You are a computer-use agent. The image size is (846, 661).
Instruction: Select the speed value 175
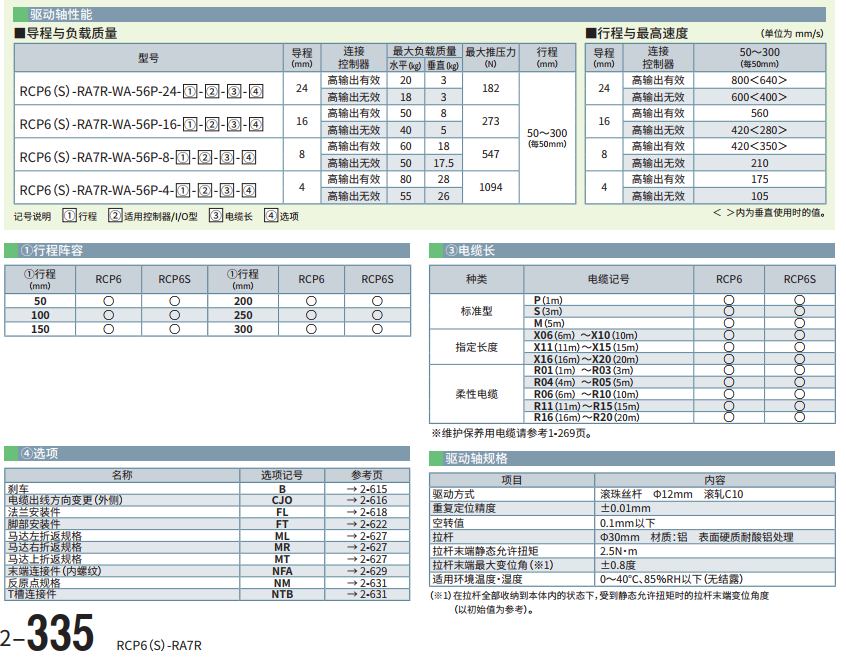click(759, 179)
